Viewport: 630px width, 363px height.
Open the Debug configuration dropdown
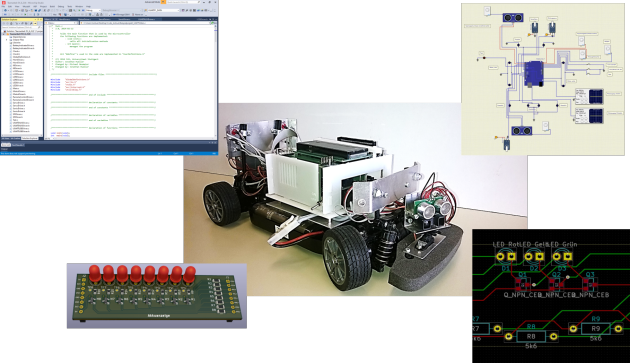click(93, 10)
